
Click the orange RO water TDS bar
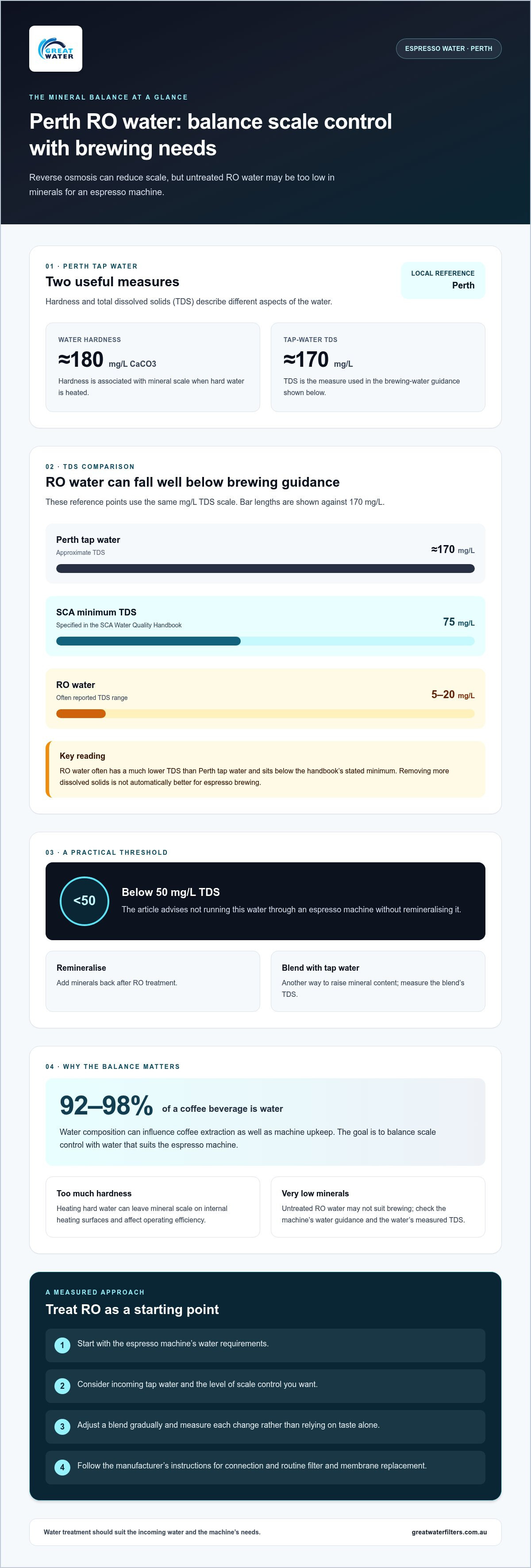coord(81,713)
